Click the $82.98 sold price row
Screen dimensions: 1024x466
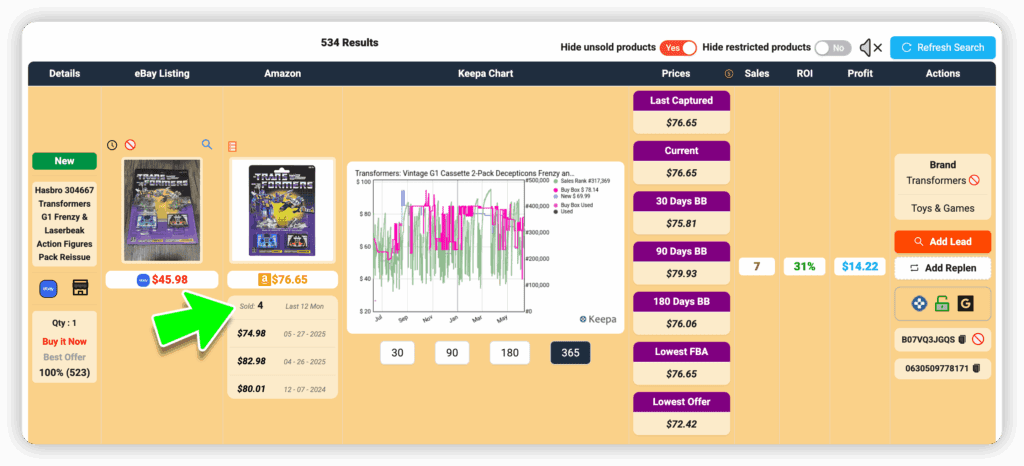click(282, 362)
